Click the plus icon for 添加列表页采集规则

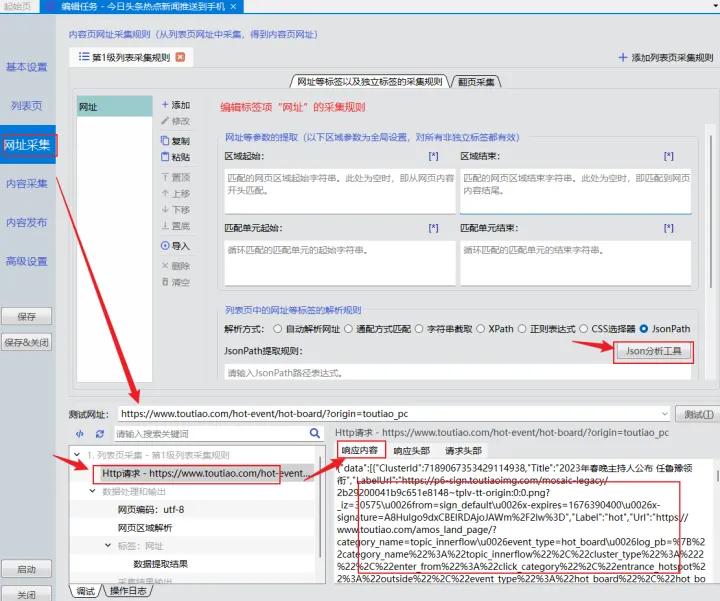(x=623, y=57)
